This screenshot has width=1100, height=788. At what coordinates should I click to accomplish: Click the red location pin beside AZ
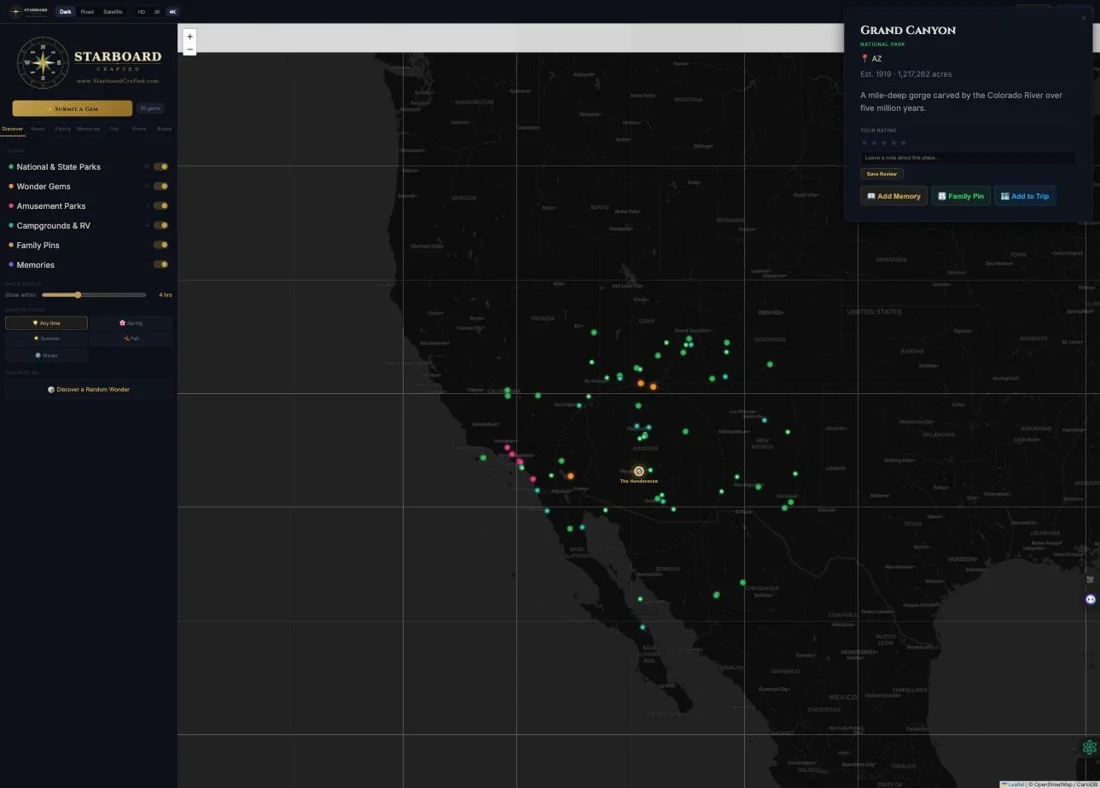click(864, 59)
